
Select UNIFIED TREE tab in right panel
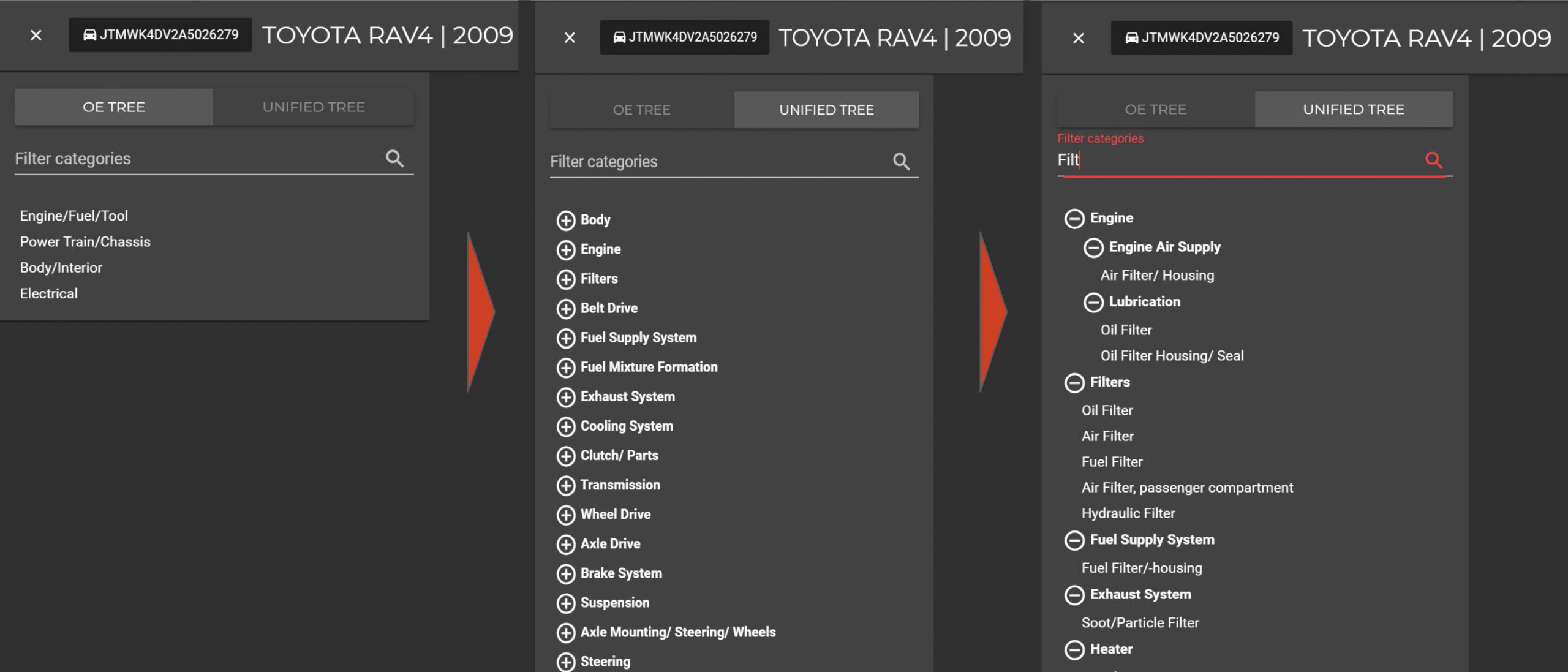point(1354,109)
